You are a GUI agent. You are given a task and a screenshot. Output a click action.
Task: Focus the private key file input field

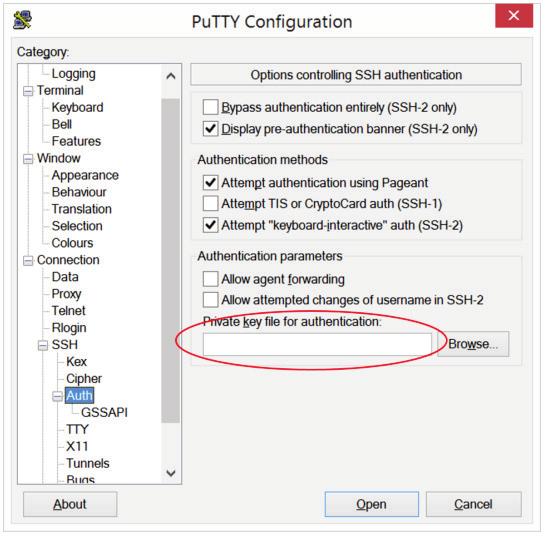[317, 344]
